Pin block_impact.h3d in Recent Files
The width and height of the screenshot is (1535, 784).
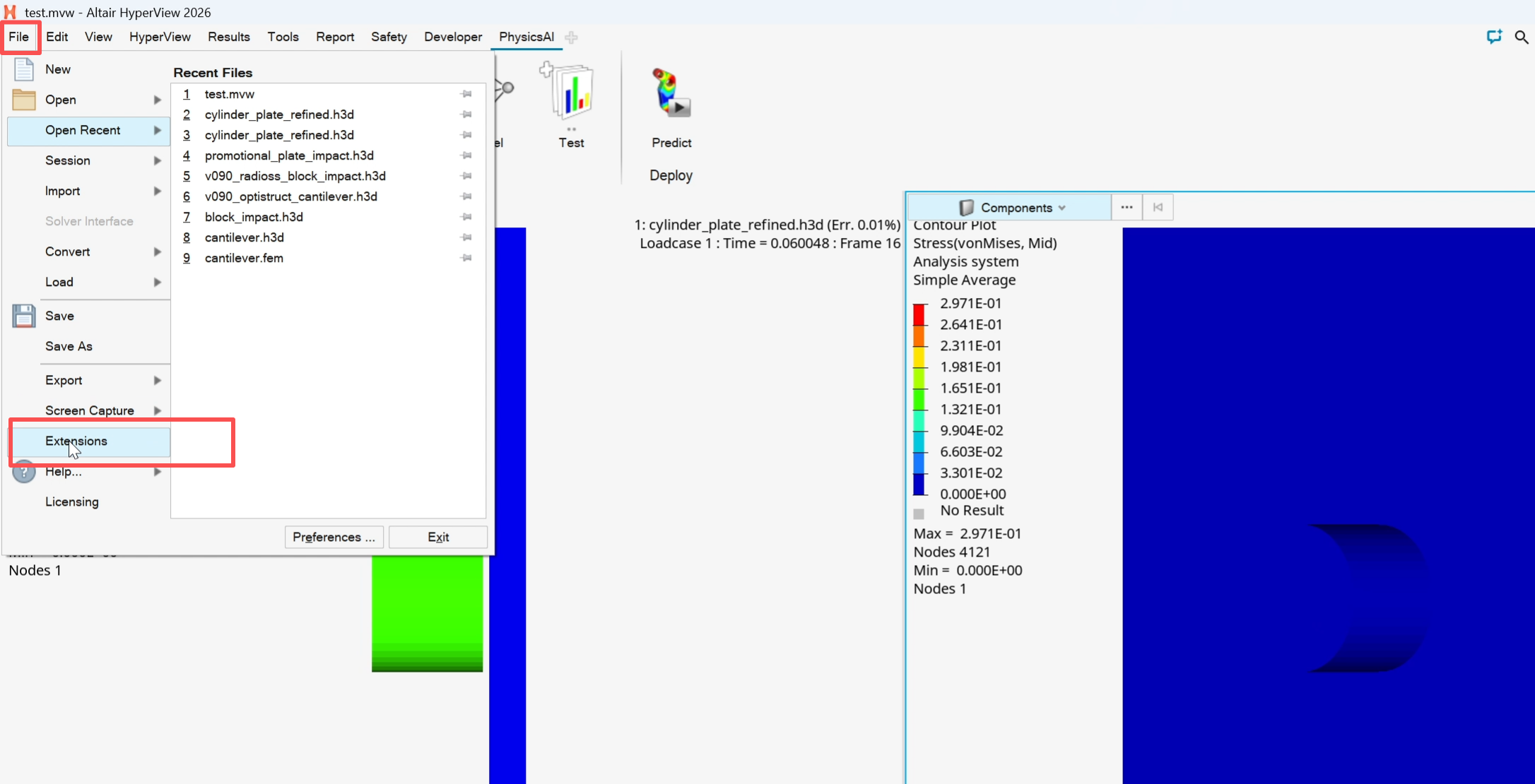coord(466,217)
